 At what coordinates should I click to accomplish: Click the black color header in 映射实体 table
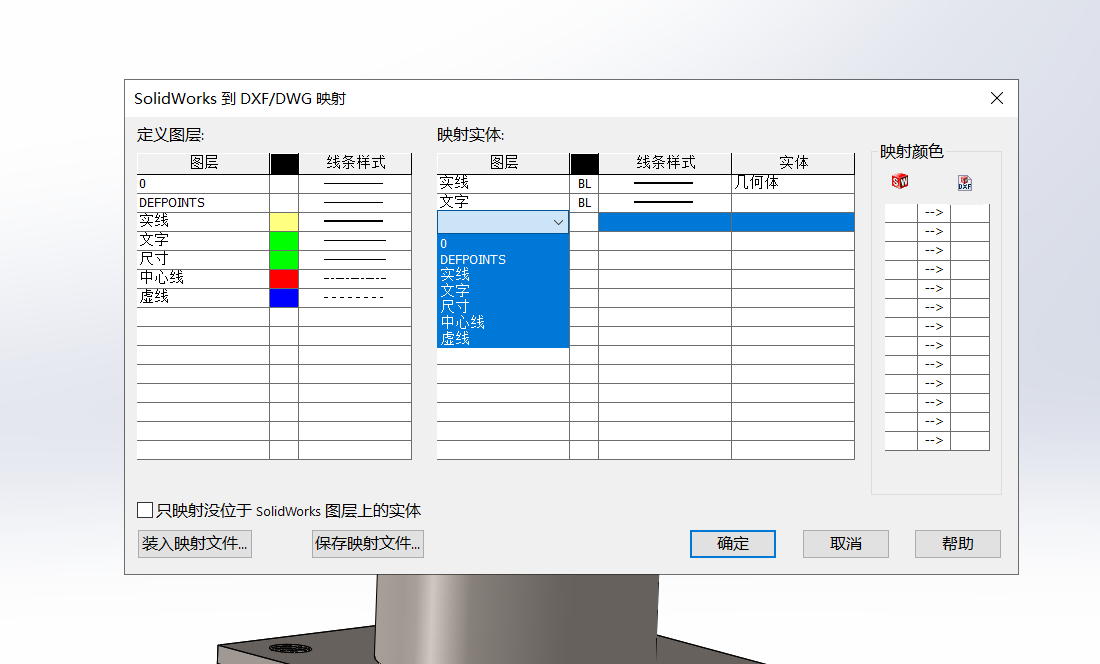[x=584, y=163]
